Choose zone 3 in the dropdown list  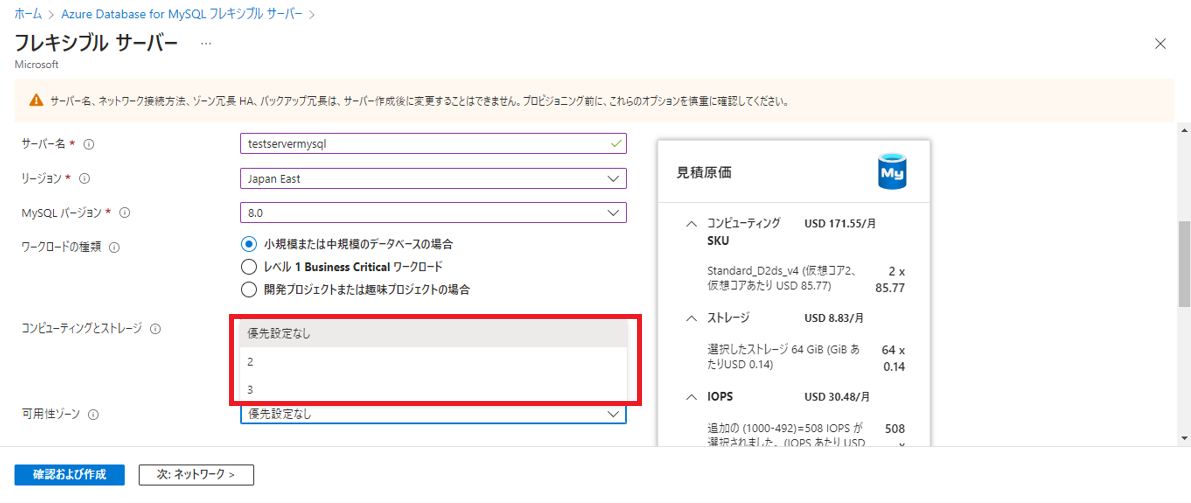433,389
